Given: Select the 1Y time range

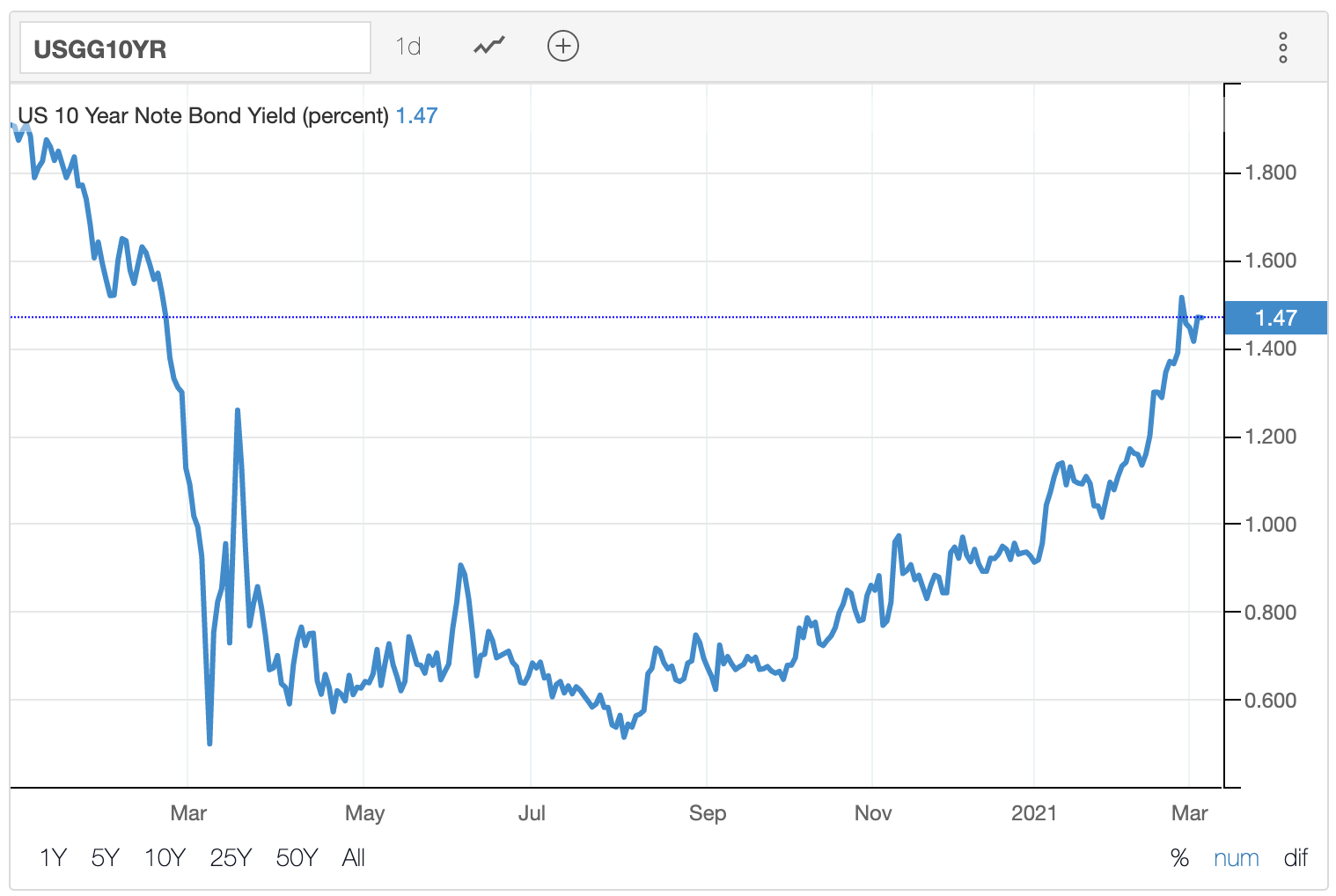Looking at the screenshot, I should click(x=53, y=857).
